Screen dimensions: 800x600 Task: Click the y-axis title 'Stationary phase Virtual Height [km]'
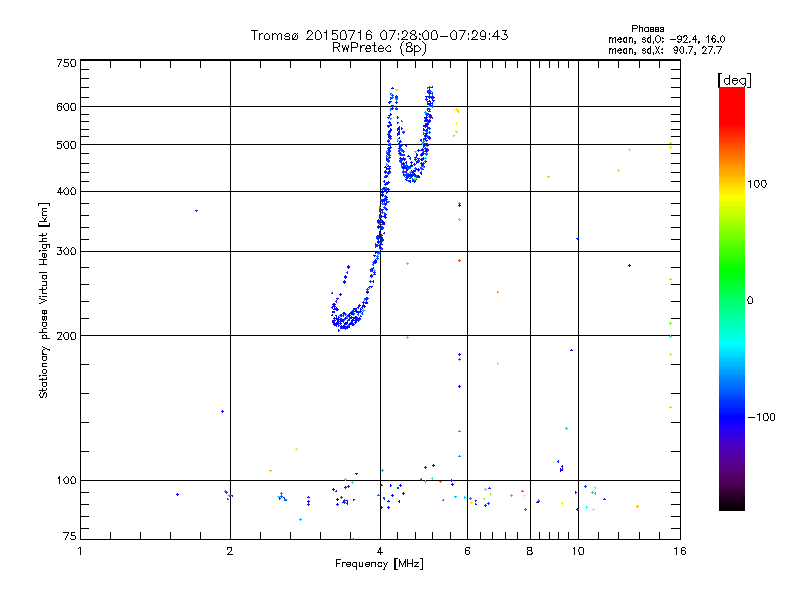click(x=43, y=300)
